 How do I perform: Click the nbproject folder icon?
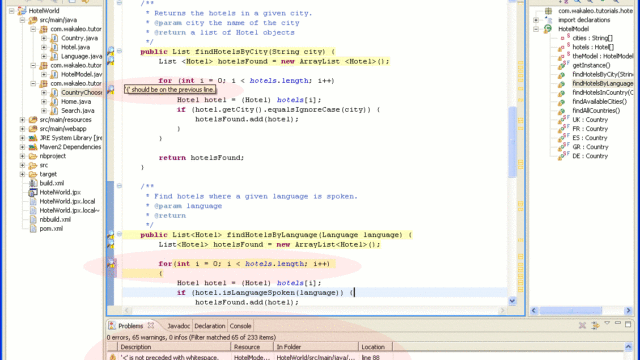pyautogui.click(x=33, y=156)
